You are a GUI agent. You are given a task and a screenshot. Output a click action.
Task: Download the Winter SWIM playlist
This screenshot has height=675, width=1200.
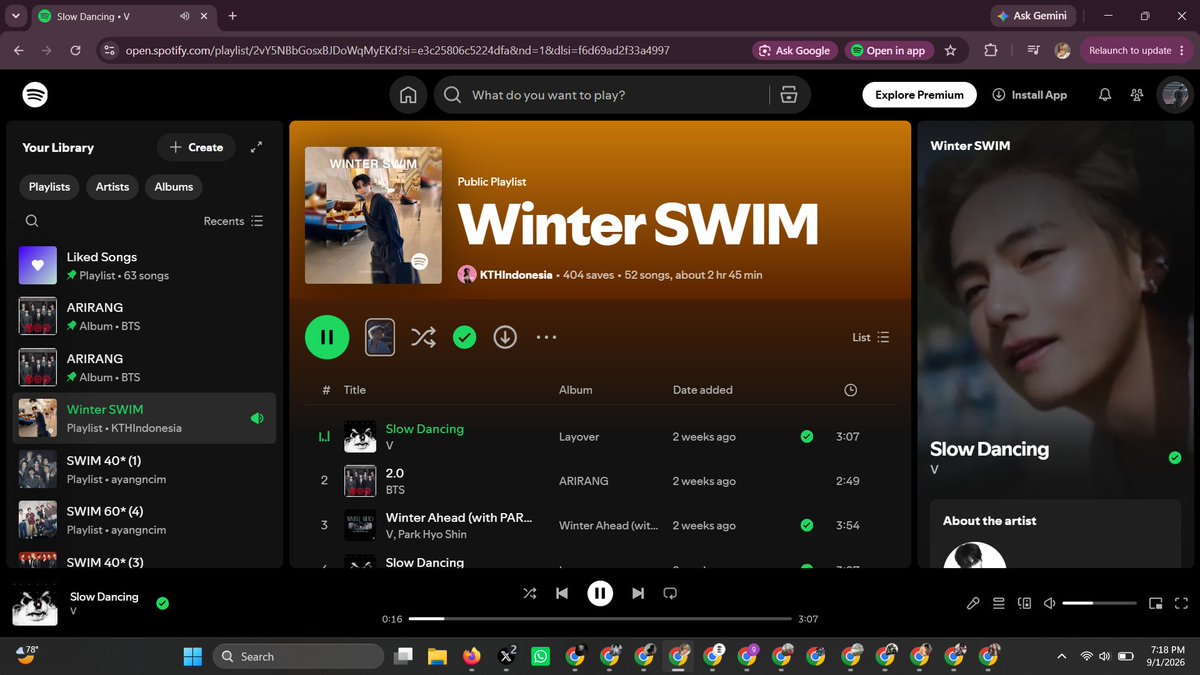pos(505,337)
